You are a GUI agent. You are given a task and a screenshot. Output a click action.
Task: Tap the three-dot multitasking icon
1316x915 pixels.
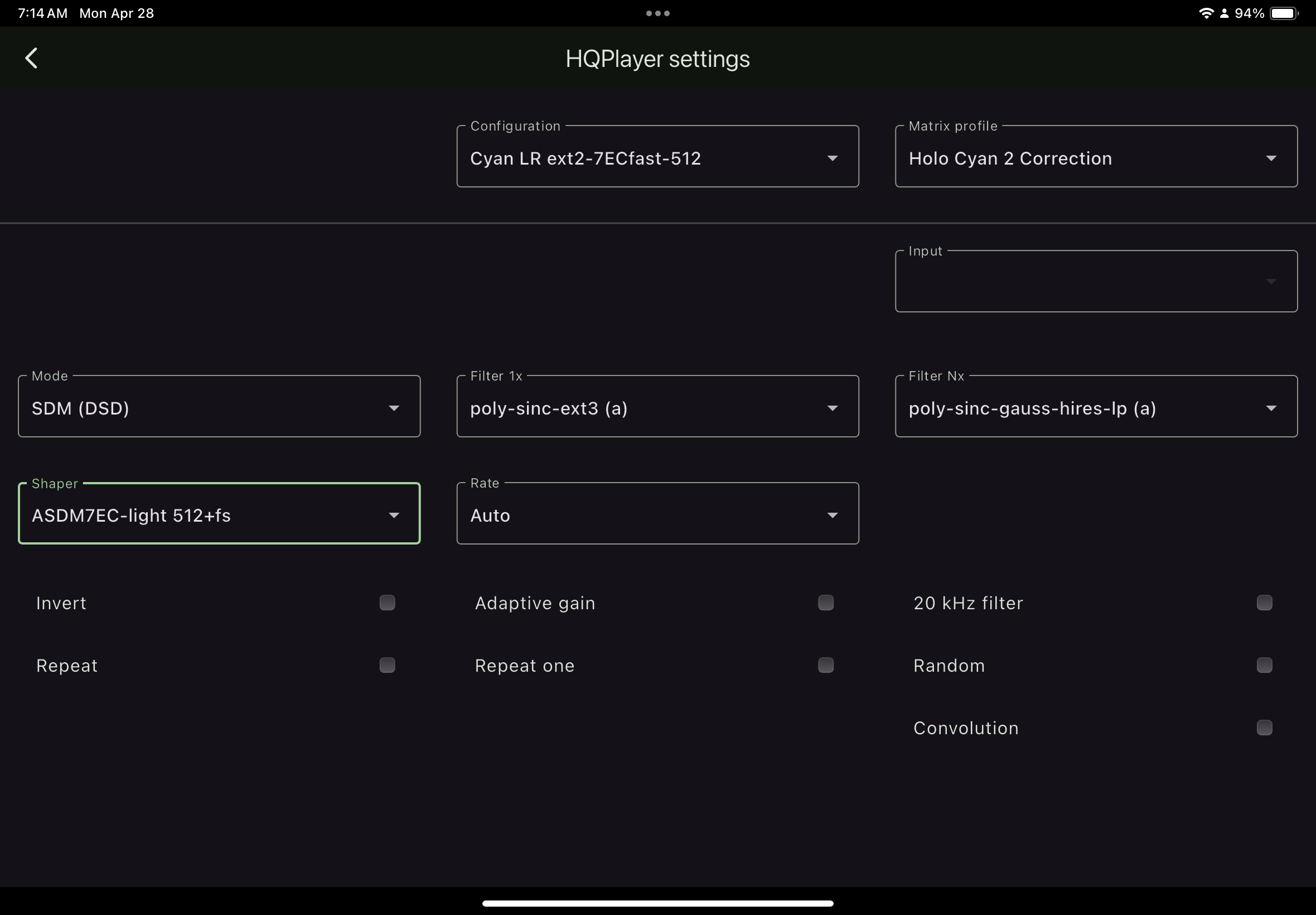pyautogui.click(x=657, y=13)
